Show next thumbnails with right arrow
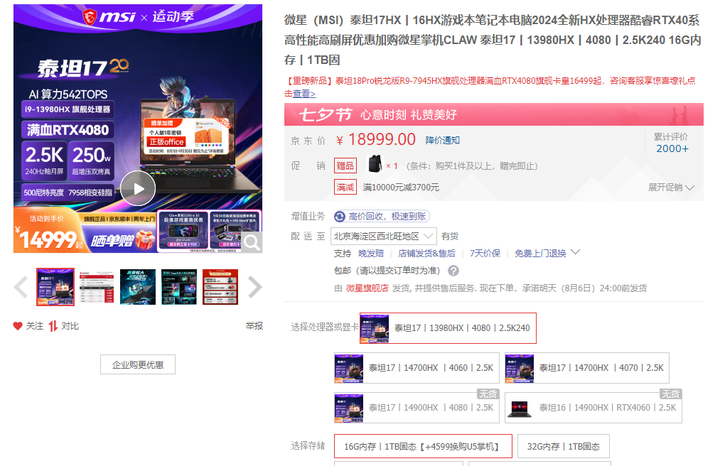Image resolution: width=720 pixels, height=466 pixels. [255, 287]
